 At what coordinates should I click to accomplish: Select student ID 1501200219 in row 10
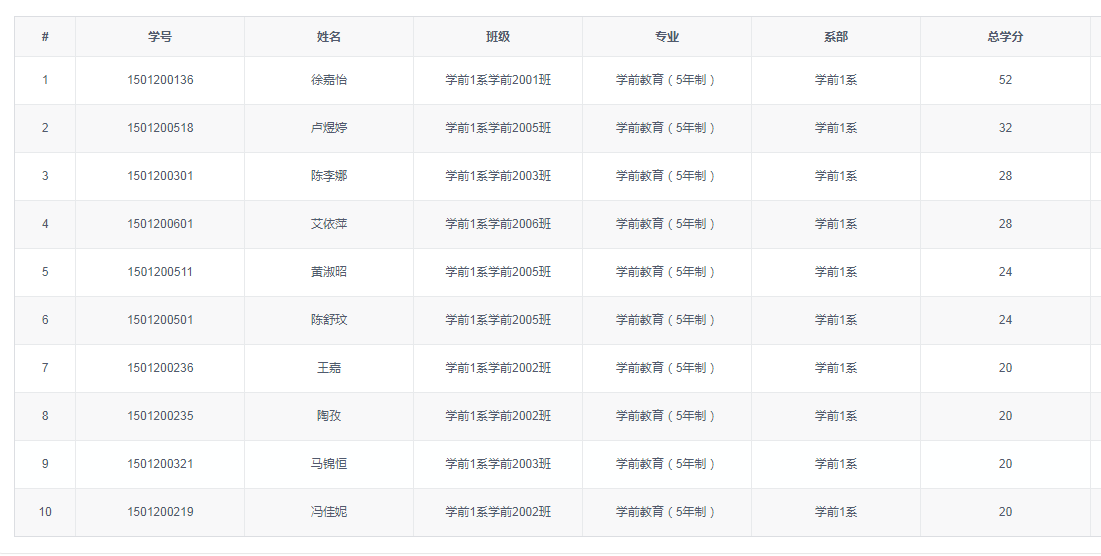tap(160, 512)
